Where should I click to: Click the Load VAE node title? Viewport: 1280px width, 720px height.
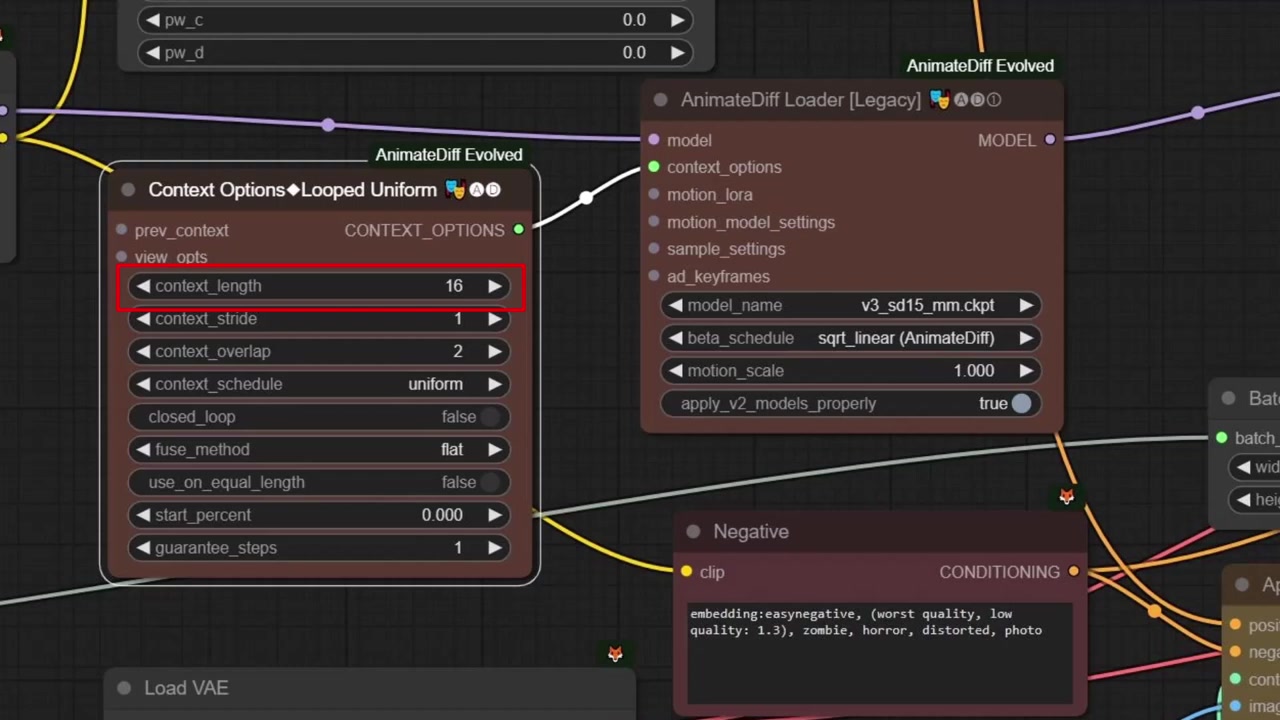[x=186, y=688]
